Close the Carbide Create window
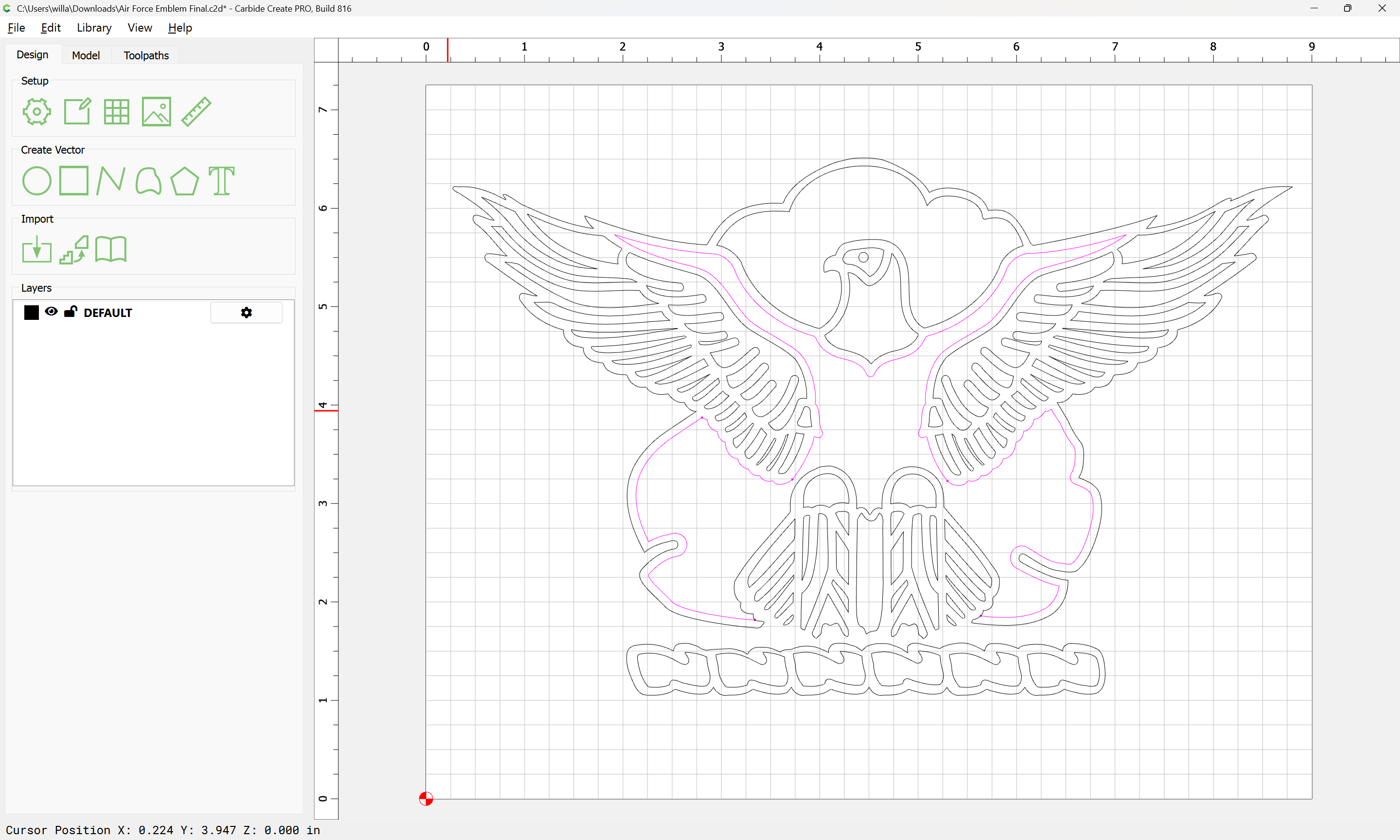Screen dimensions: 1400x840 [x=1382, y=8]
